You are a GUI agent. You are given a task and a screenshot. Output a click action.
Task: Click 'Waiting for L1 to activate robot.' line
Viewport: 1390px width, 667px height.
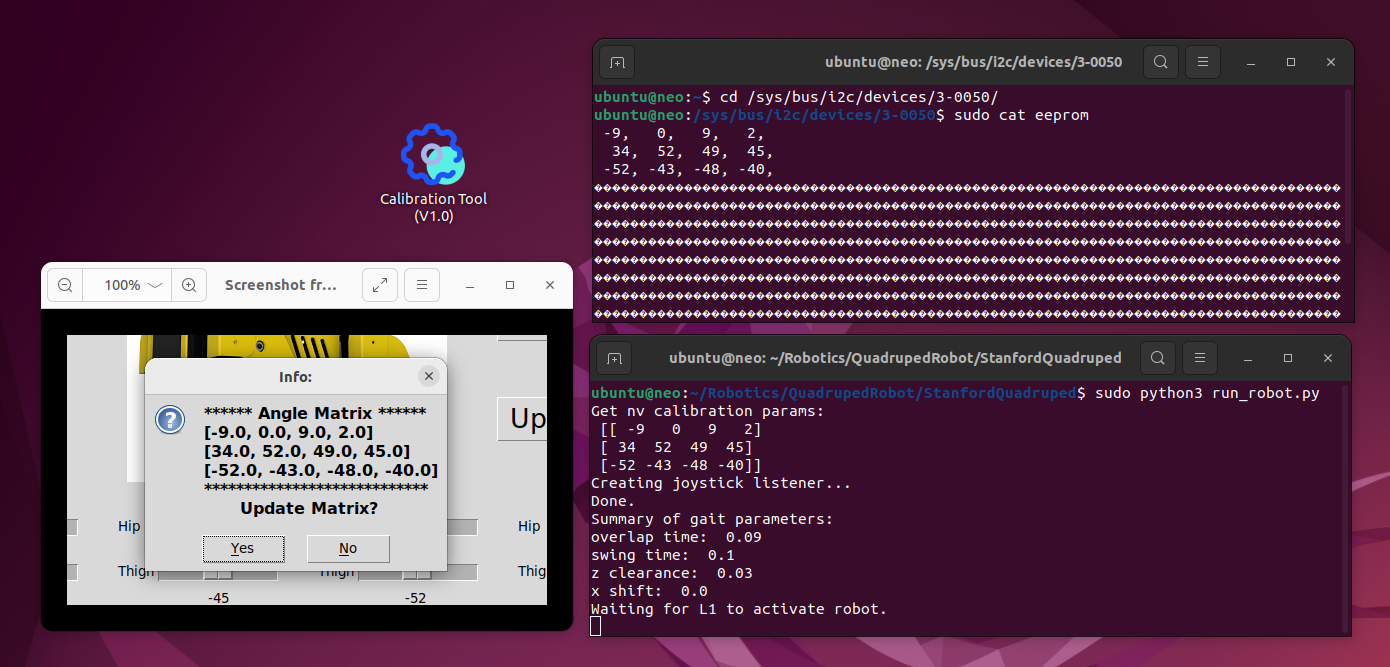tap(739, 609)
